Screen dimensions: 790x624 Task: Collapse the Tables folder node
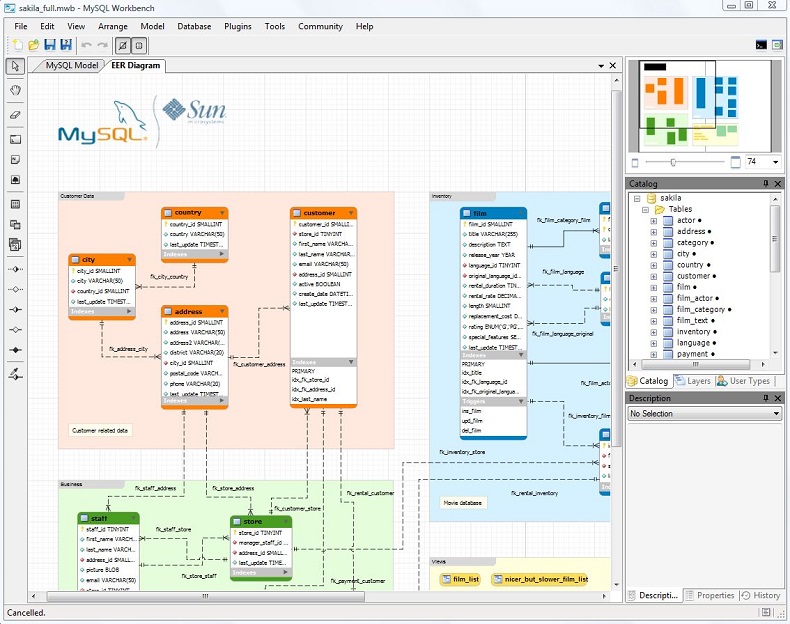(645, 210)
